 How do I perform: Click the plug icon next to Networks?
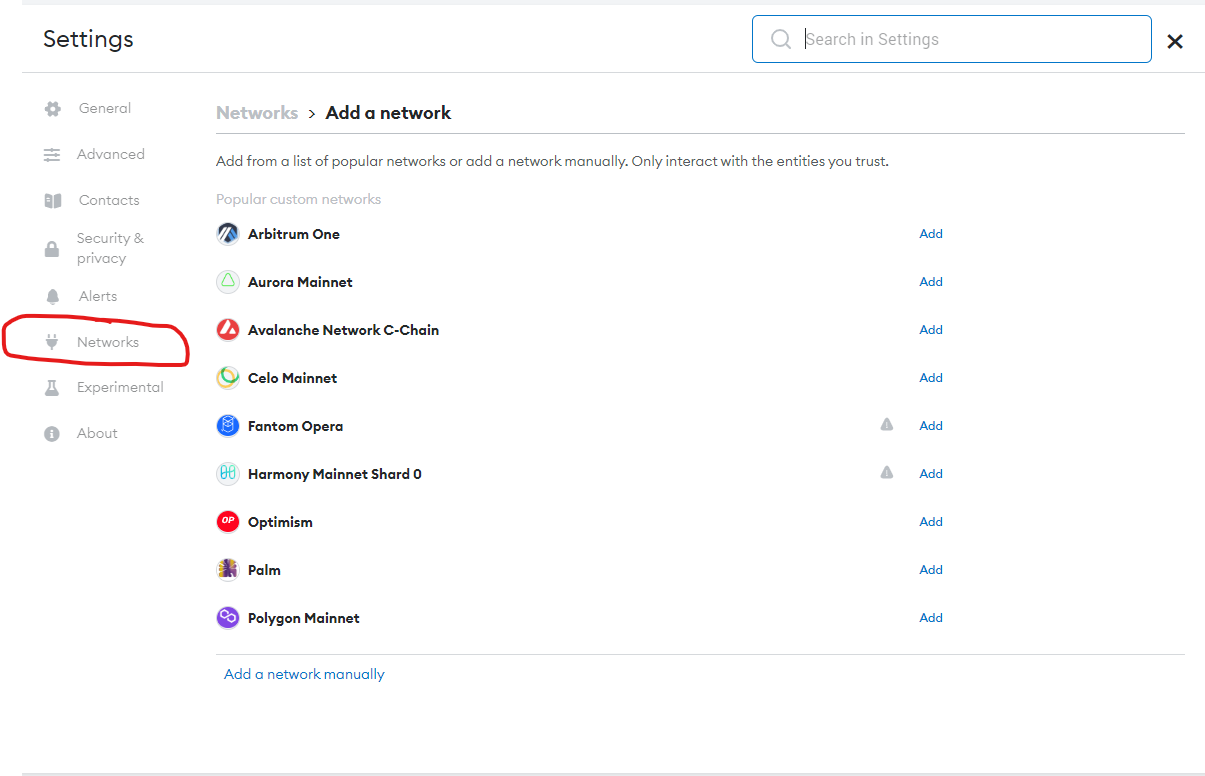click(52, 342)
